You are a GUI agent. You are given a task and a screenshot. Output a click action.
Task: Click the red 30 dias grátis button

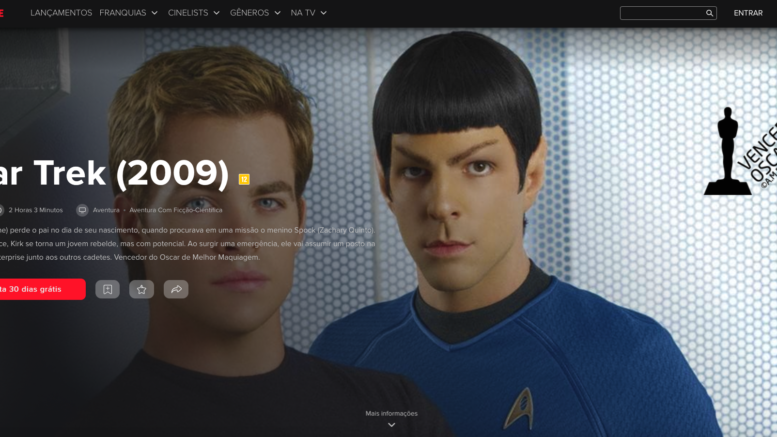pyautogui.click(x=42, y=289)
